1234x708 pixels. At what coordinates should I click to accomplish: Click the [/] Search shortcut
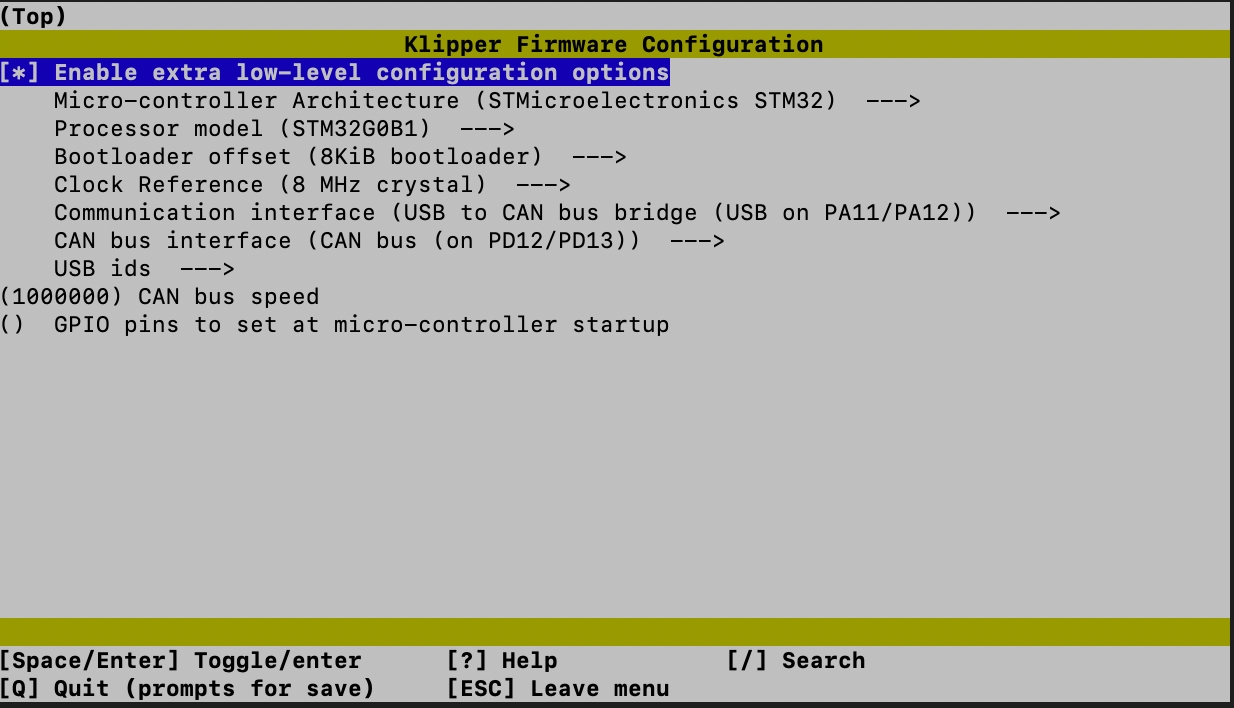[795, 661]
